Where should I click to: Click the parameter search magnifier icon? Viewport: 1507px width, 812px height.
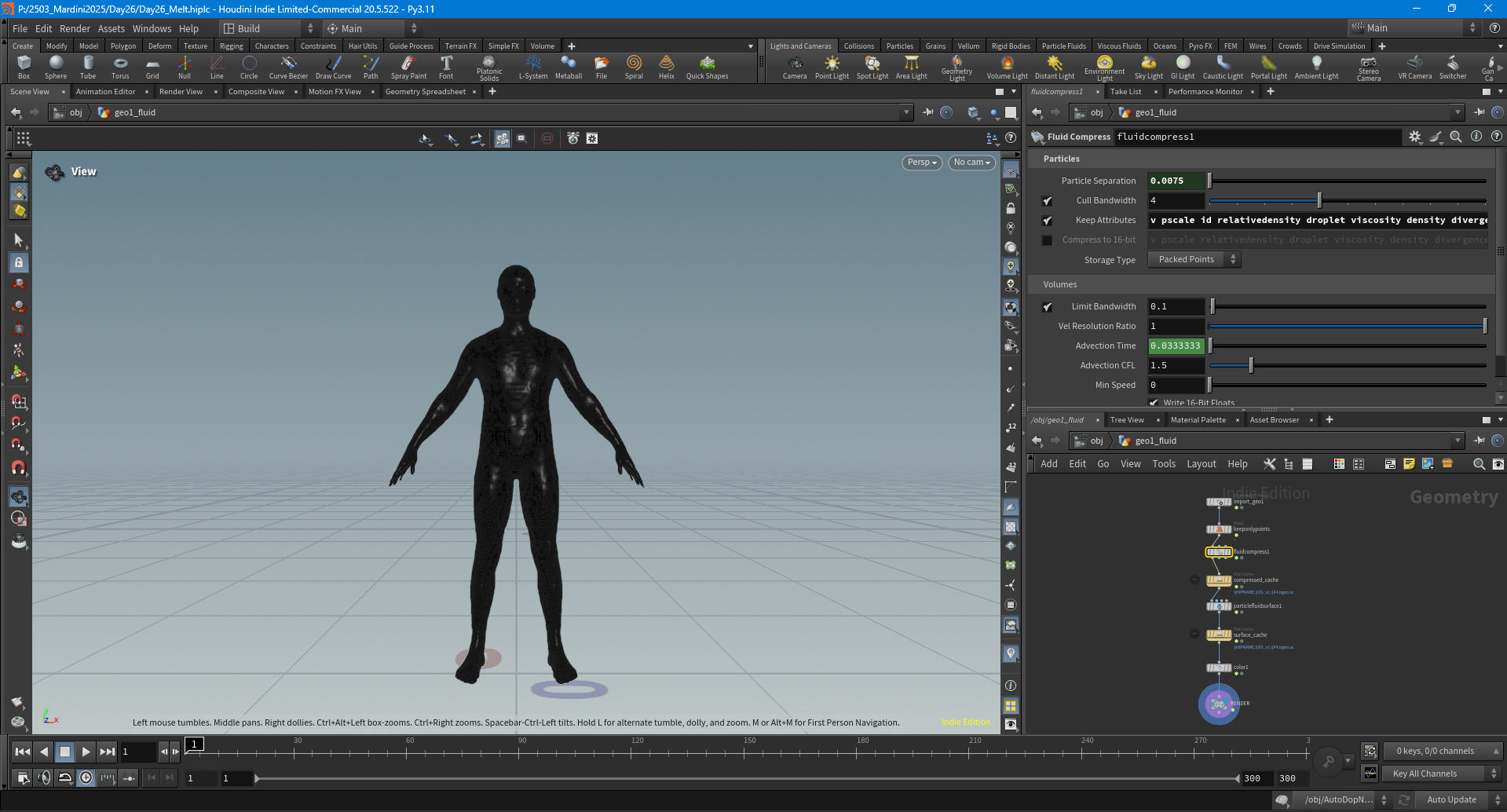1456,137
